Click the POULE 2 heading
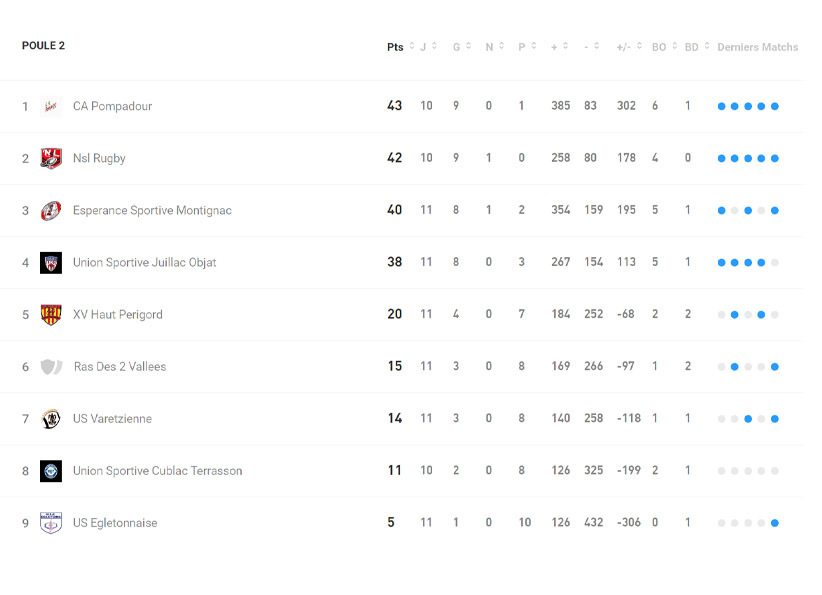 coord(43,45)
